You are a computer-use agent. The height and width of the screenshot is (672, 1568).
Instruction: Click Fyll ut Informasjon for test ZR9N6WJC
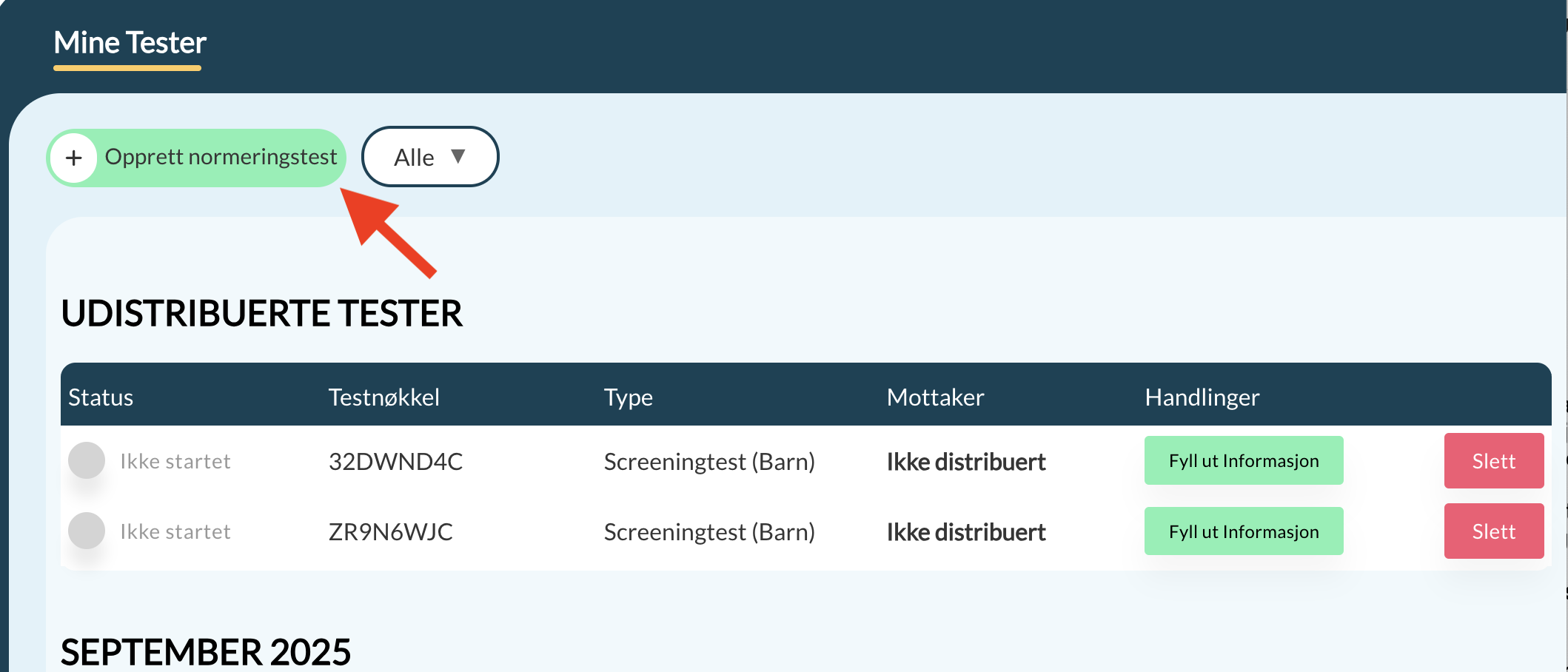coord(1243,531)
